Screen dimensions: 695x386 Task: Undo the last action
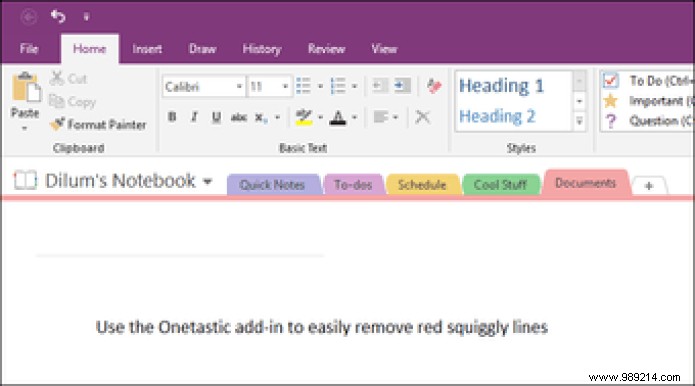[x=58, y=17]
